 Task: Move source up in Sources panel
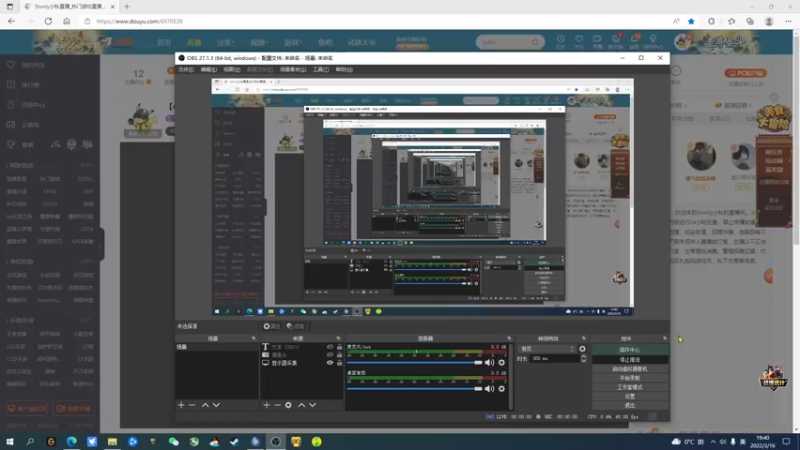[302, 405]
